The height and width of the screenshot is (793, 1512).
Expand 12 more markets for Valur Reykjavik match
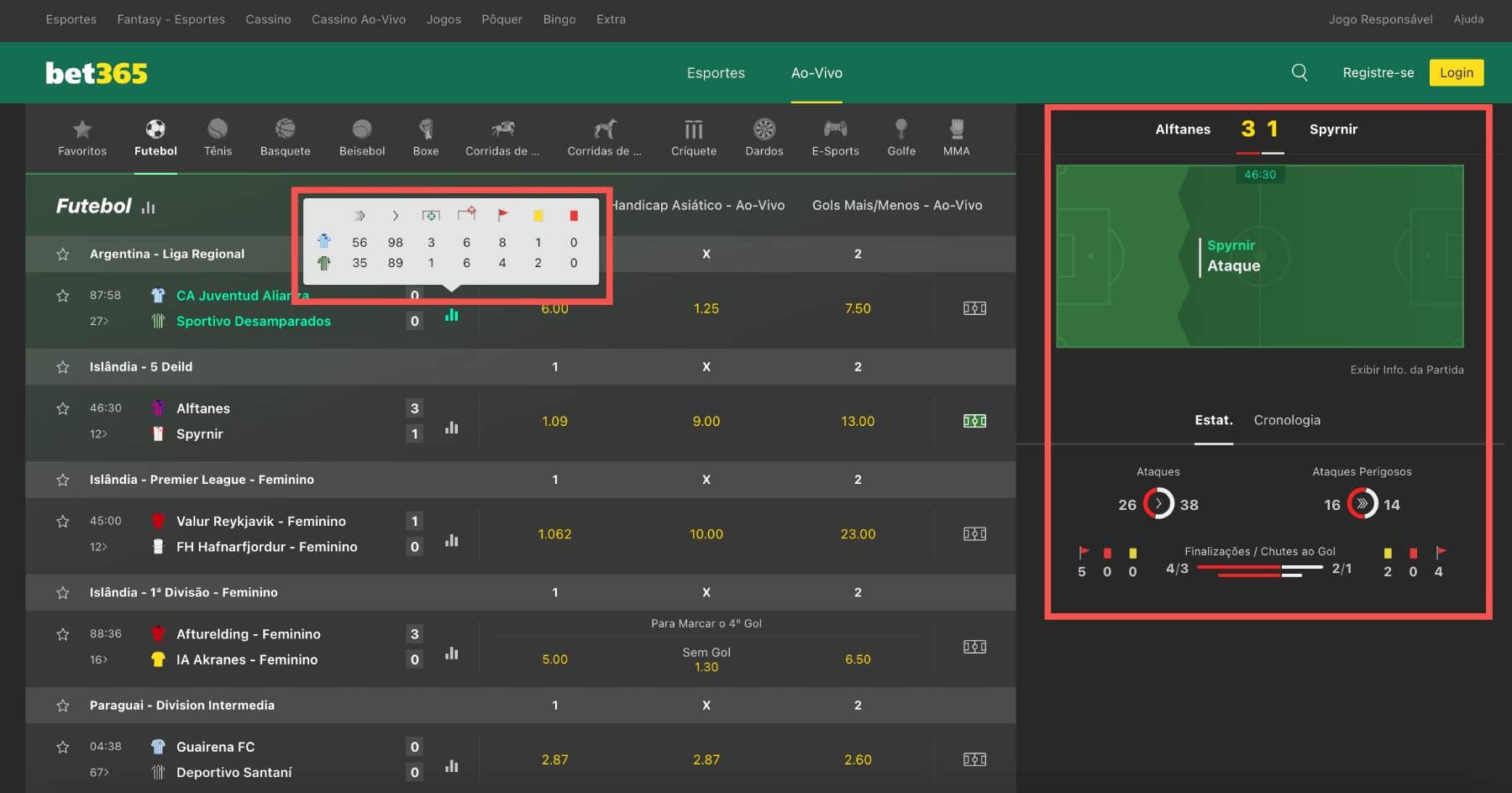click(x=99, y=547)
